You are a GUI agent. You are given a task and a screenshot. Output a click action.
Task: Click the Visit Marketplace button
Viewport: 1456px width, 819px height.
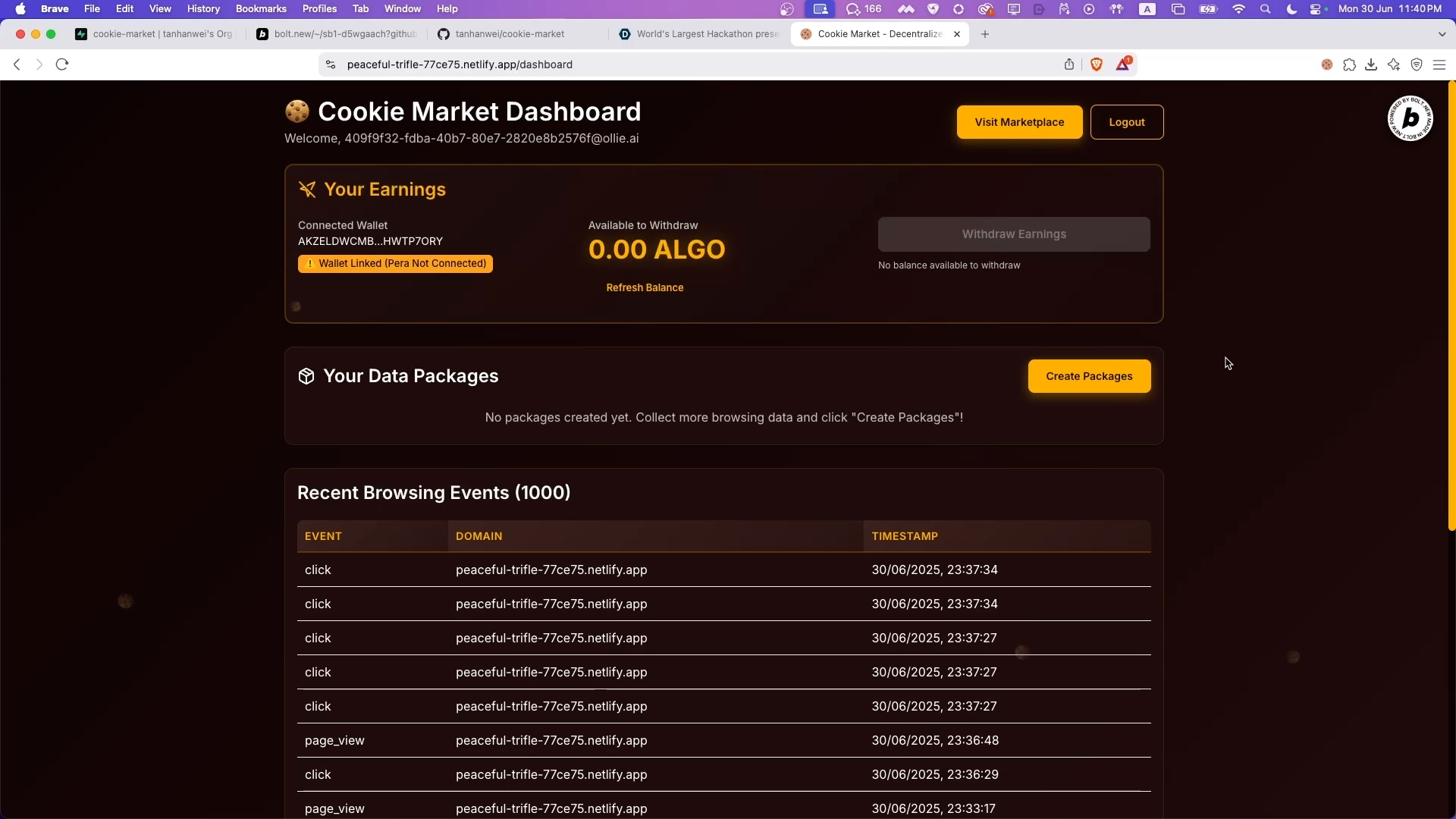[x=1019, y=122]
